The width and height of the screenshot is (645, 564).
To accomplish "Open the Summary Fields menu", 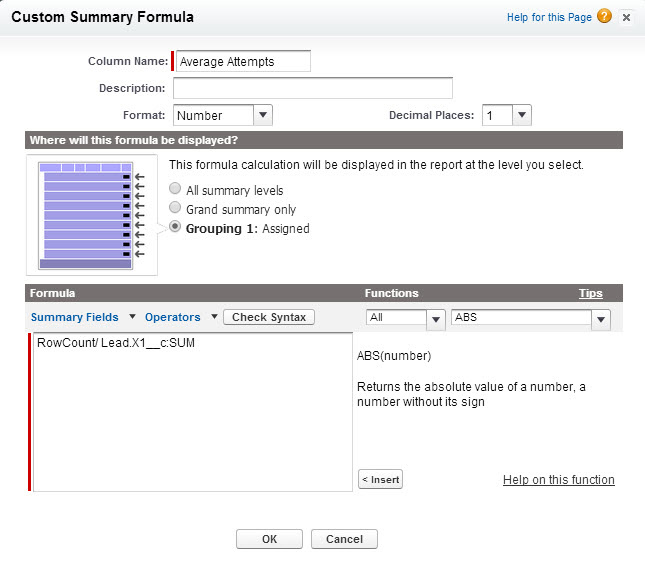I will [83, 317].
